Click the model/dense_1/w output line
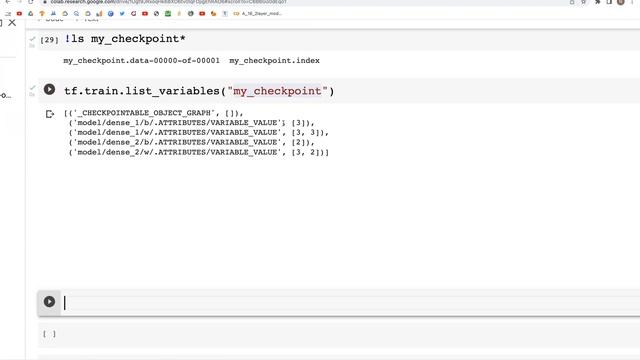Viewport: 640px width, 360px height. click(199, 132)
